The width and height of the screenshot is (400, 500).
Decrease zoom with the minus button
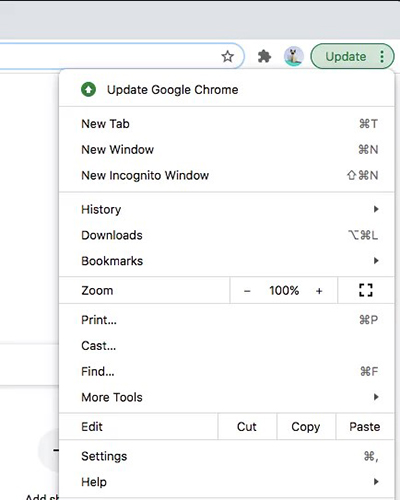click(x=247, y=291)
